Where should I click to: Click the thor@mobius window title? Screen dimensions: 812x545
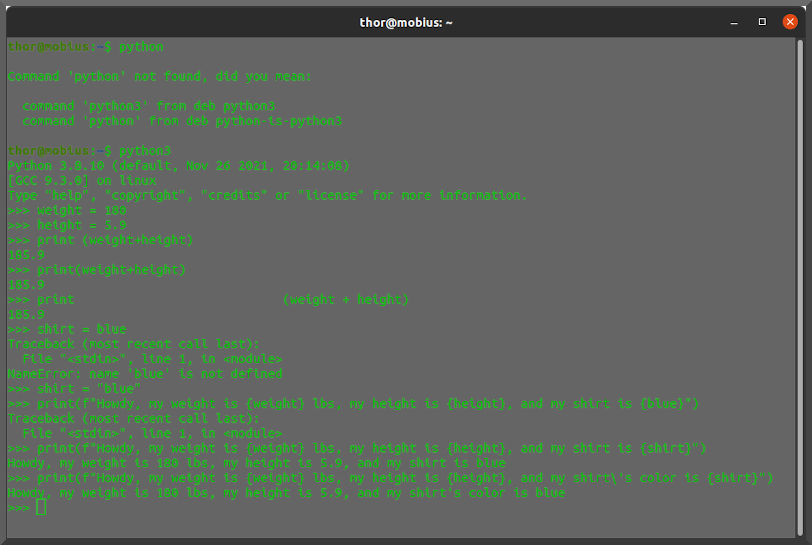[406, 21]
